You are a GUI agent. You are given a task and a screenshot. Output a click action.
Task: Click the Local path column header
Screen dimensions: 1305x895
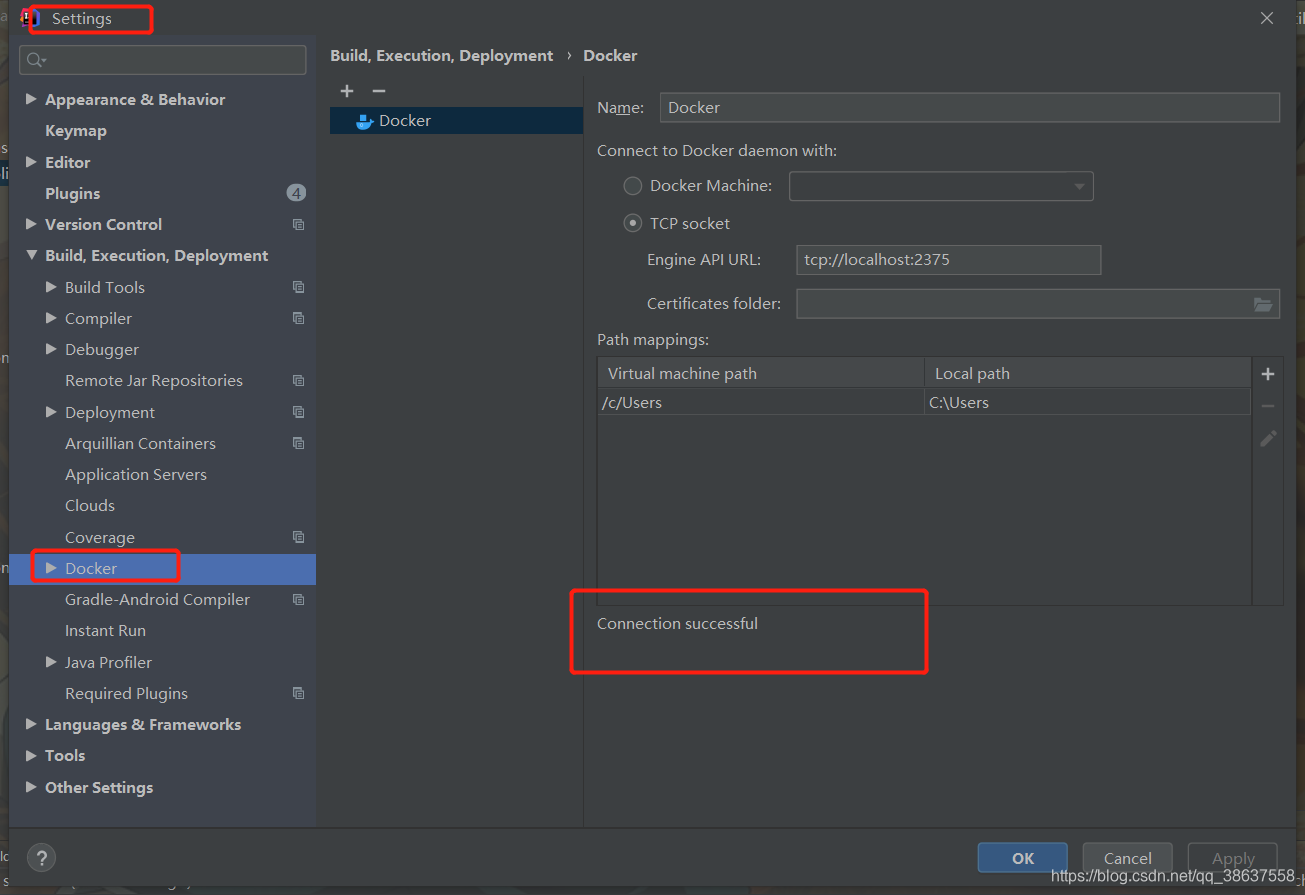click(x=1088, y=374)
